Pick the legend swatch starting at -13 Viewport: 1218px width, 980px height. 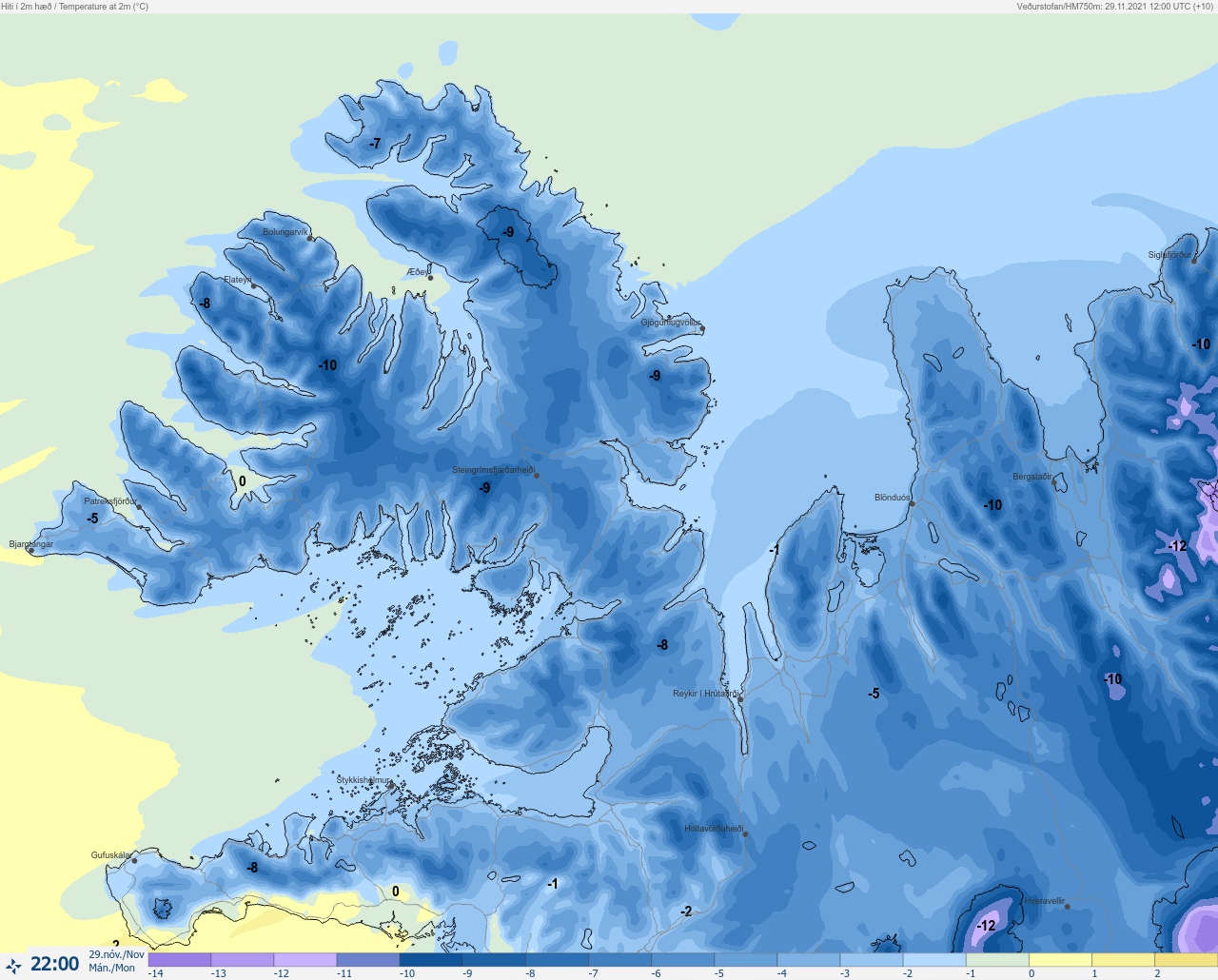[x=243, y=960]
